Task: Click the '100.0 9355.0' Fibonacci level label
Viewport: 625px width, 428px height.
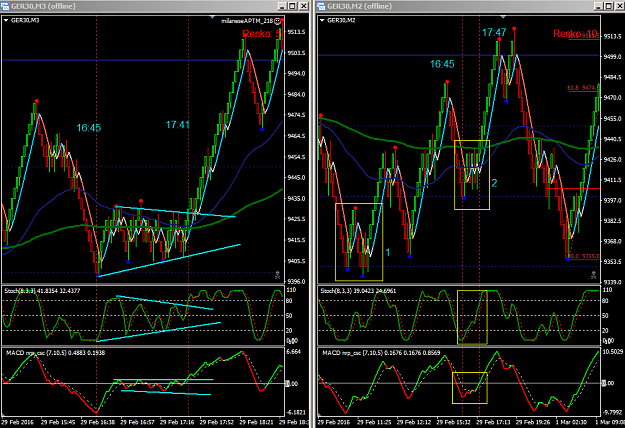Action: click(583, 256)
